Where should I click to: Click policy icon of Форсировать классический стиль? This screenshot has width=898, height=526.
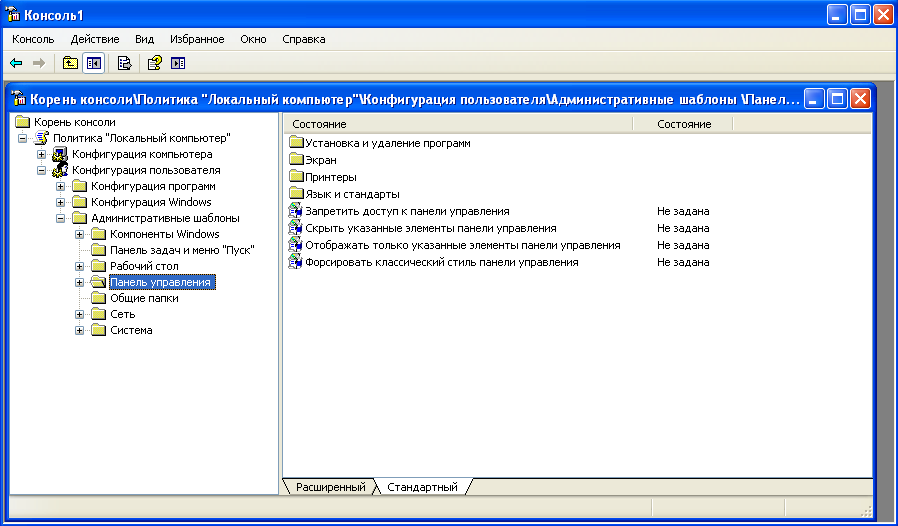(x=295, y=262)
